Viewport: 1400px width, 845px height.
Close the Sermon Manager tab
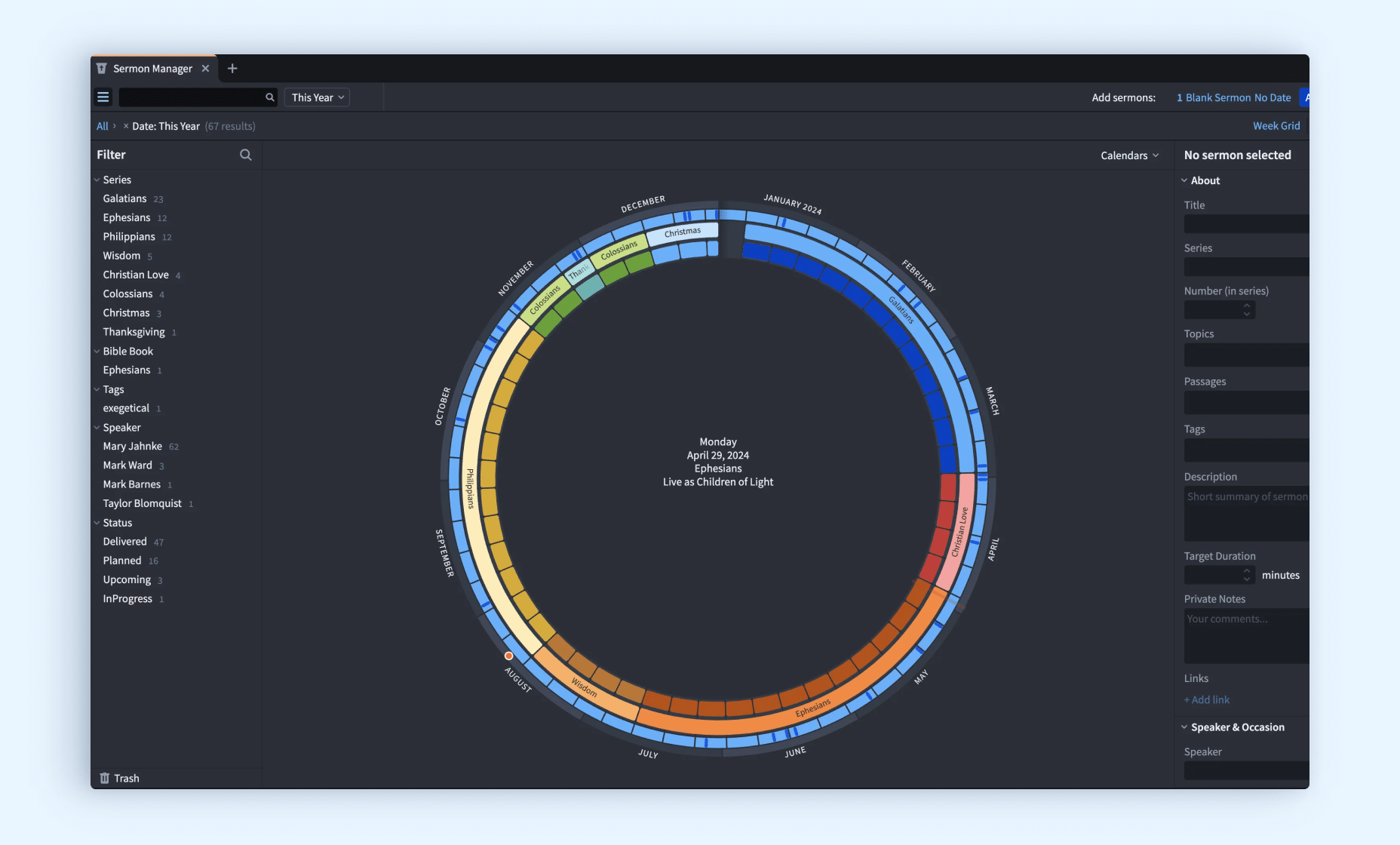205,69
